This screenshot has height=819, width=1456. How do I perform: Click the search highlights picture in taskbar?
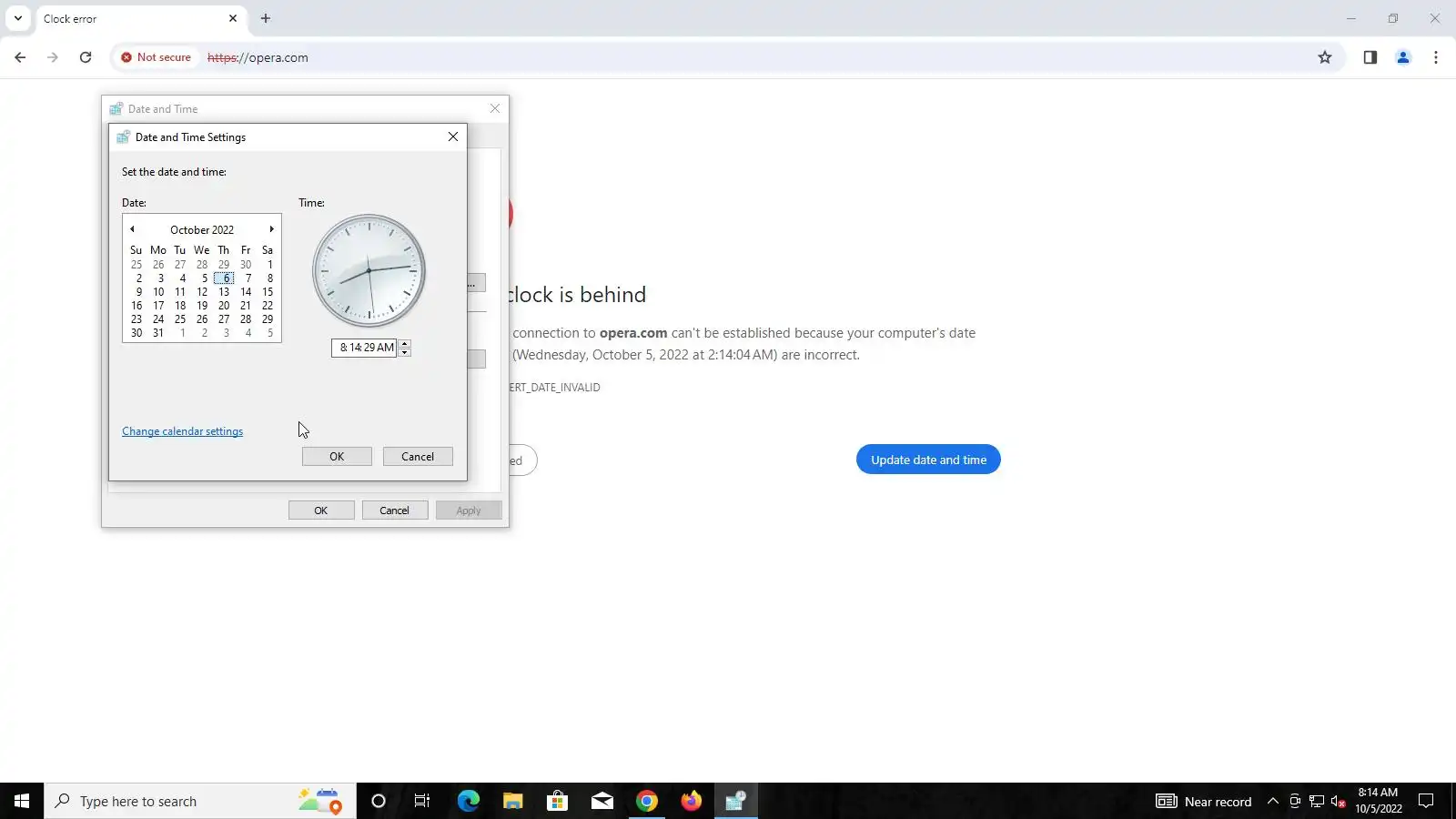pyautogui.click(x=319, y=801)
